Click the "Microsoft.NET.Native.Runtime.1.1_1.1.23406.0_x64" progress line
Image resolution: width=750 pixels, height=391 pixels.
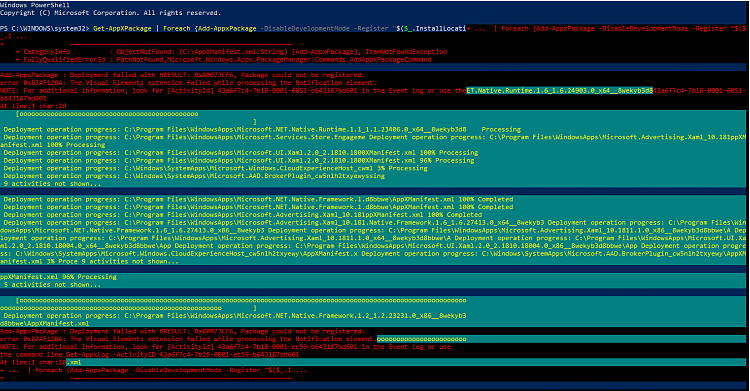[x=262, y=130]
